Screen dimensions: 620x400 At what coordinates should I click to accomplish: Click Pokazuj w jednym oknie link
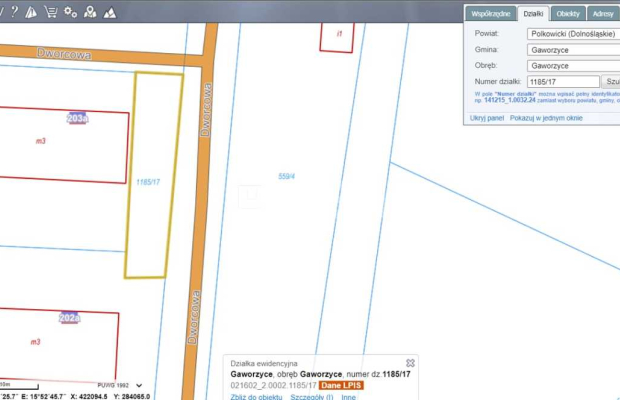pos(546,117)
